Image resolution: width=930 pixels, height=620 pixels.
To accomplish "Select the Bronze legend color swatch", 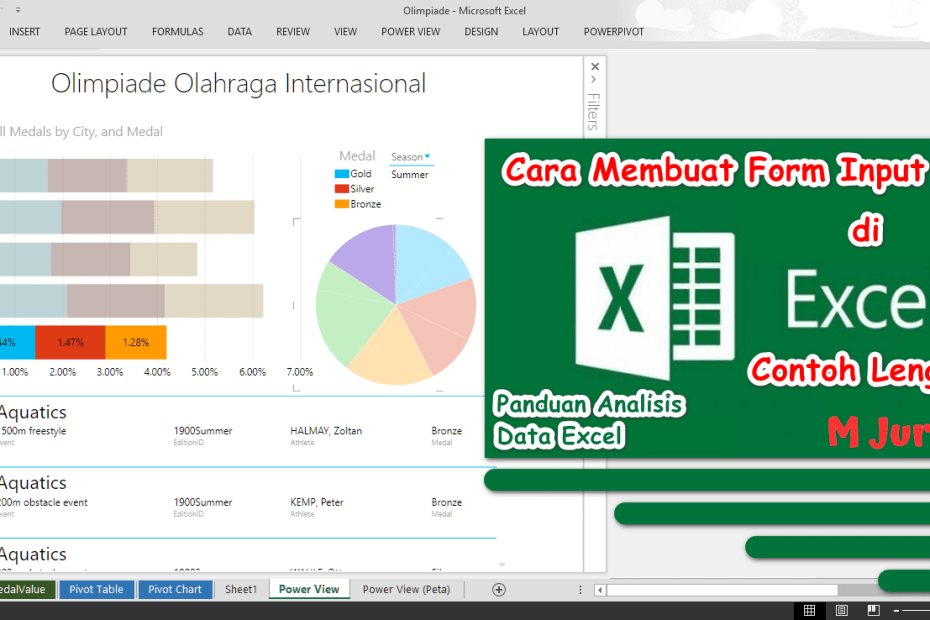I will 342,204.
